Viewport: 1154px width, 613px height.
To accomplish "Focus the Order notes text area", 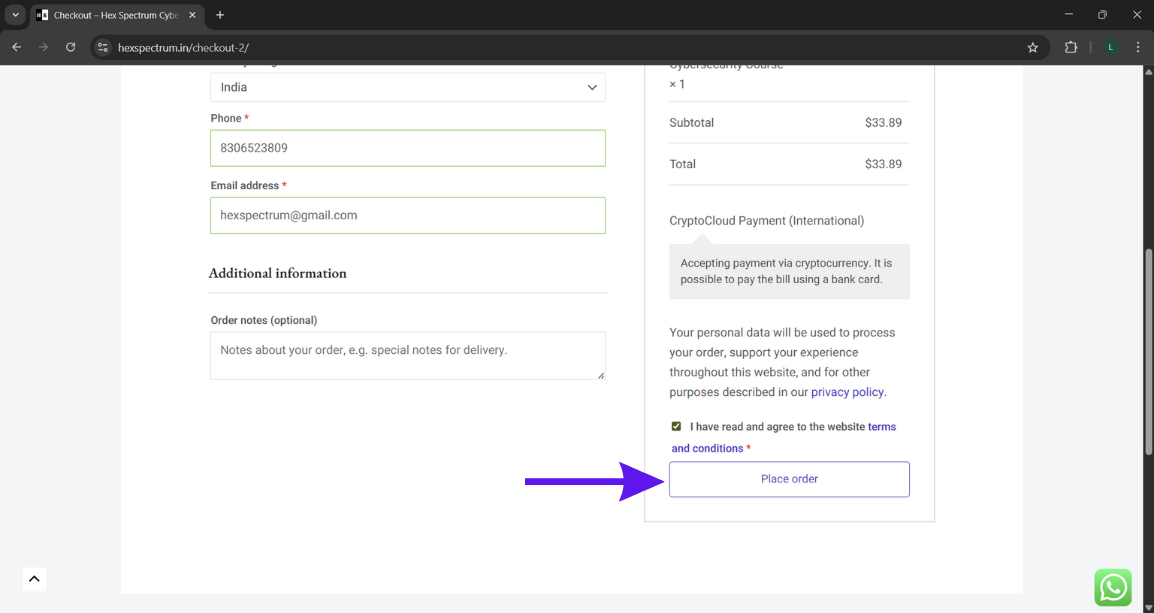I will pos(407,356).
